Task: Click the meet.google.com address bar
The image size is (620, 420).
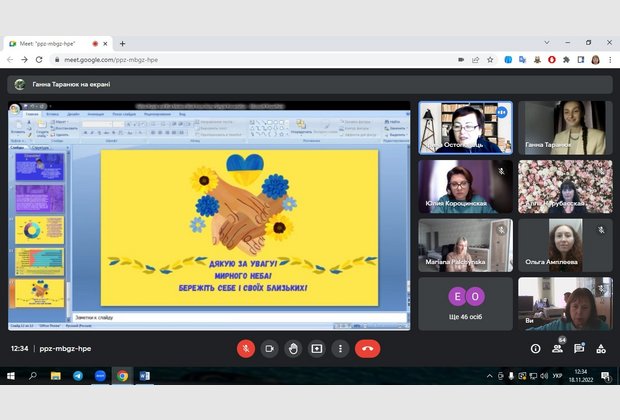Action: [x=250, y=59]
